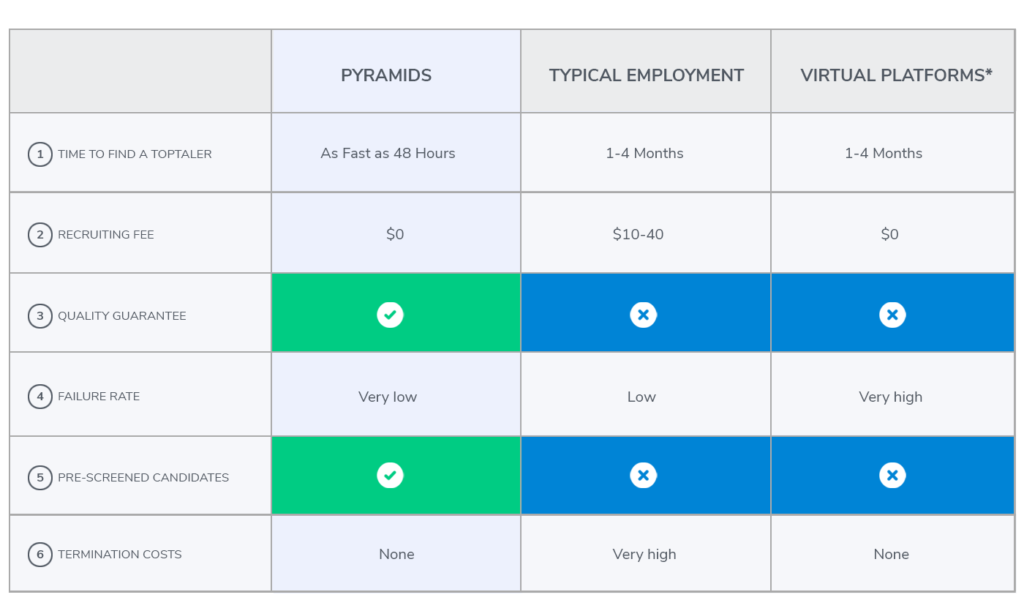Select the number 3 circle for Quality Guarantee
The image size is (1024, 611).
[40, 316]
